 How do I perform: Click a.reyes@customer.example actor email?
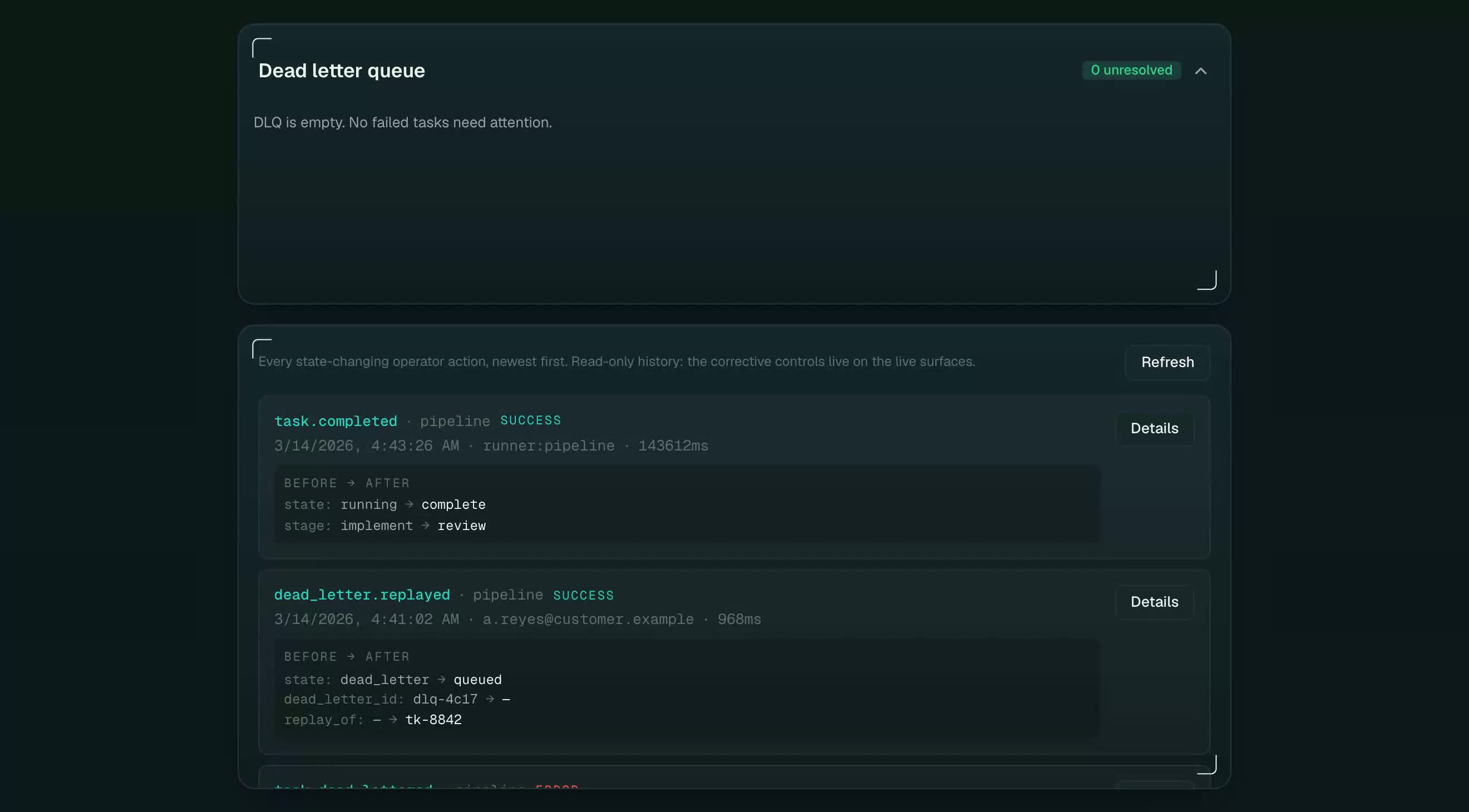(589, 619)
